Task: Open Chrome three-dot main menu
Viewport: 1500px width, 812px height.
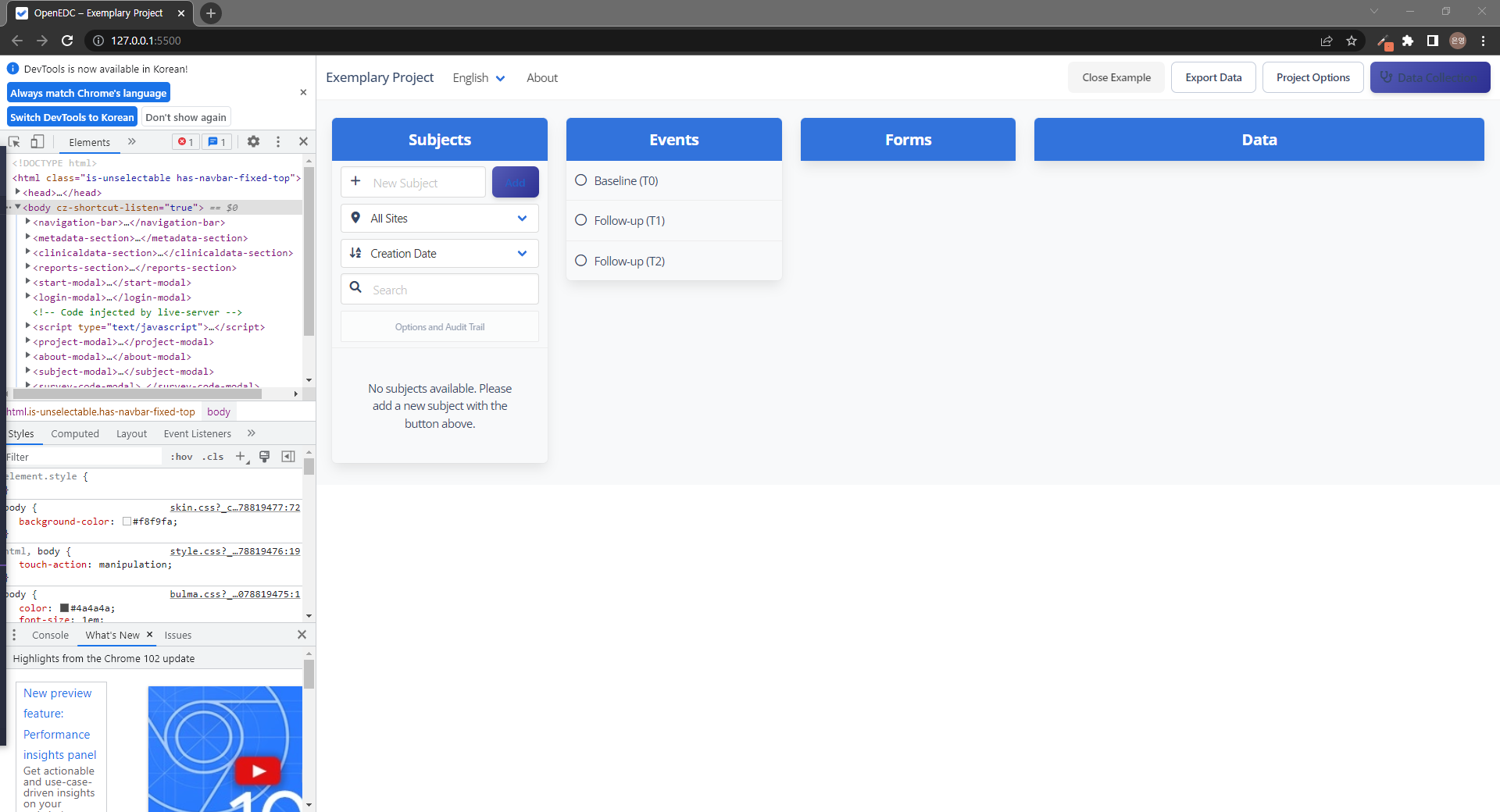Action: pos(1483,41)
